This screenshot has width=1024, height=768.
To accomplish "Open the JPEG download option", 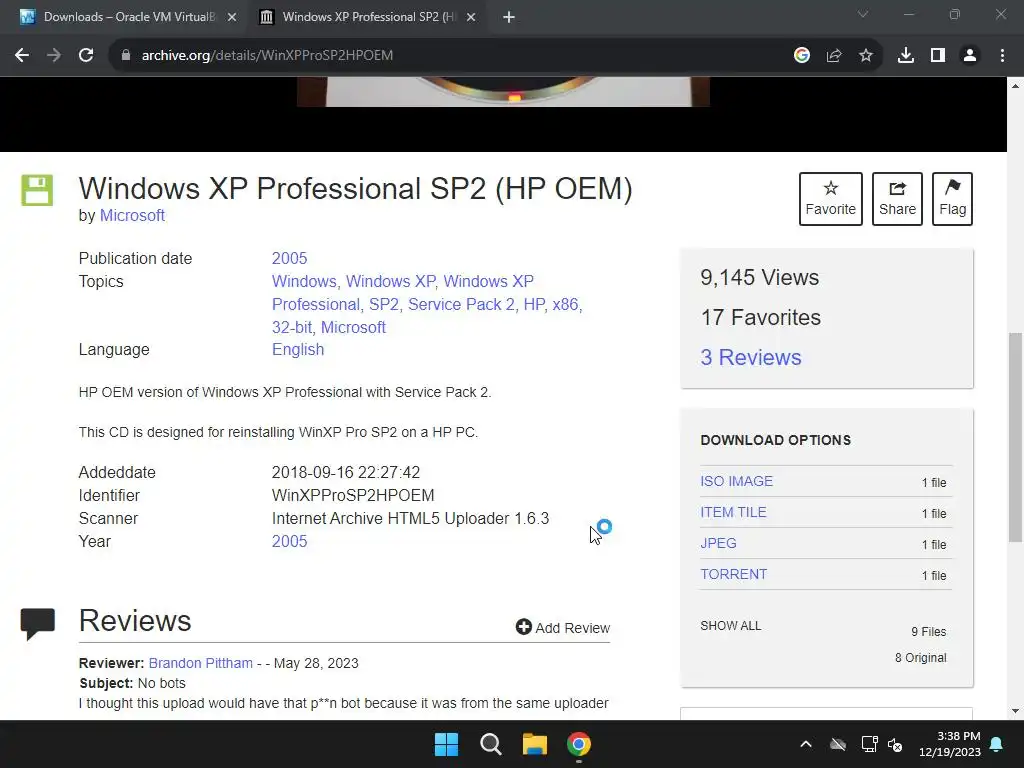I will pos(718,543).
